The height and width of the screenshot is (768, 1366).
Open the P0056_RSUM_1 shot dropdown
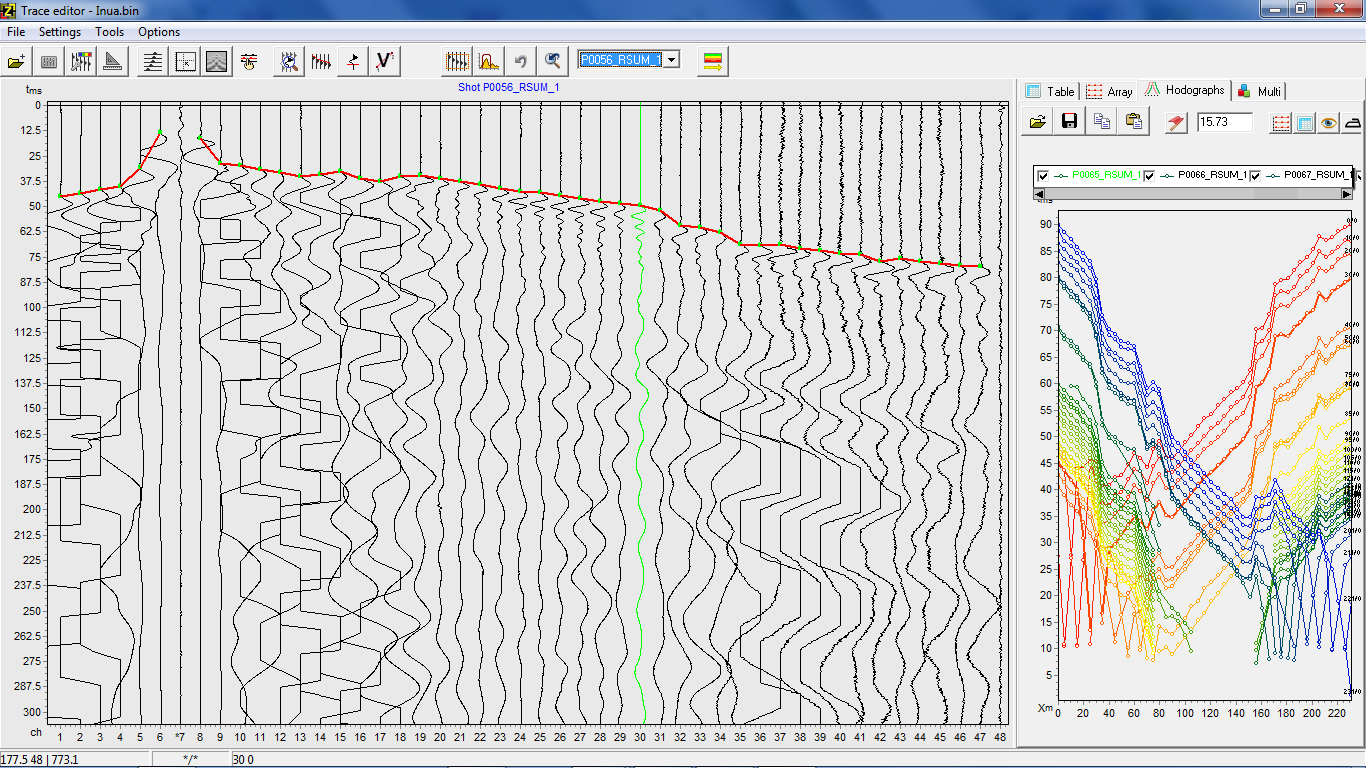(x=671, y=60)
